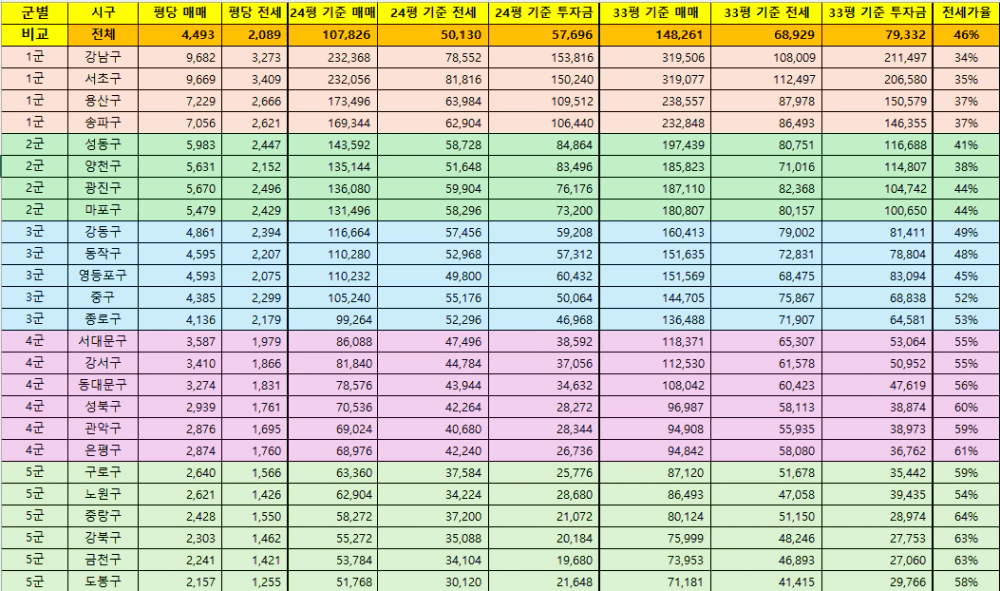The height and width of the screenshot is (591, 1000).
Task: Click the overall 평당 매매 value 4,493
Action: tap(180, 35)
